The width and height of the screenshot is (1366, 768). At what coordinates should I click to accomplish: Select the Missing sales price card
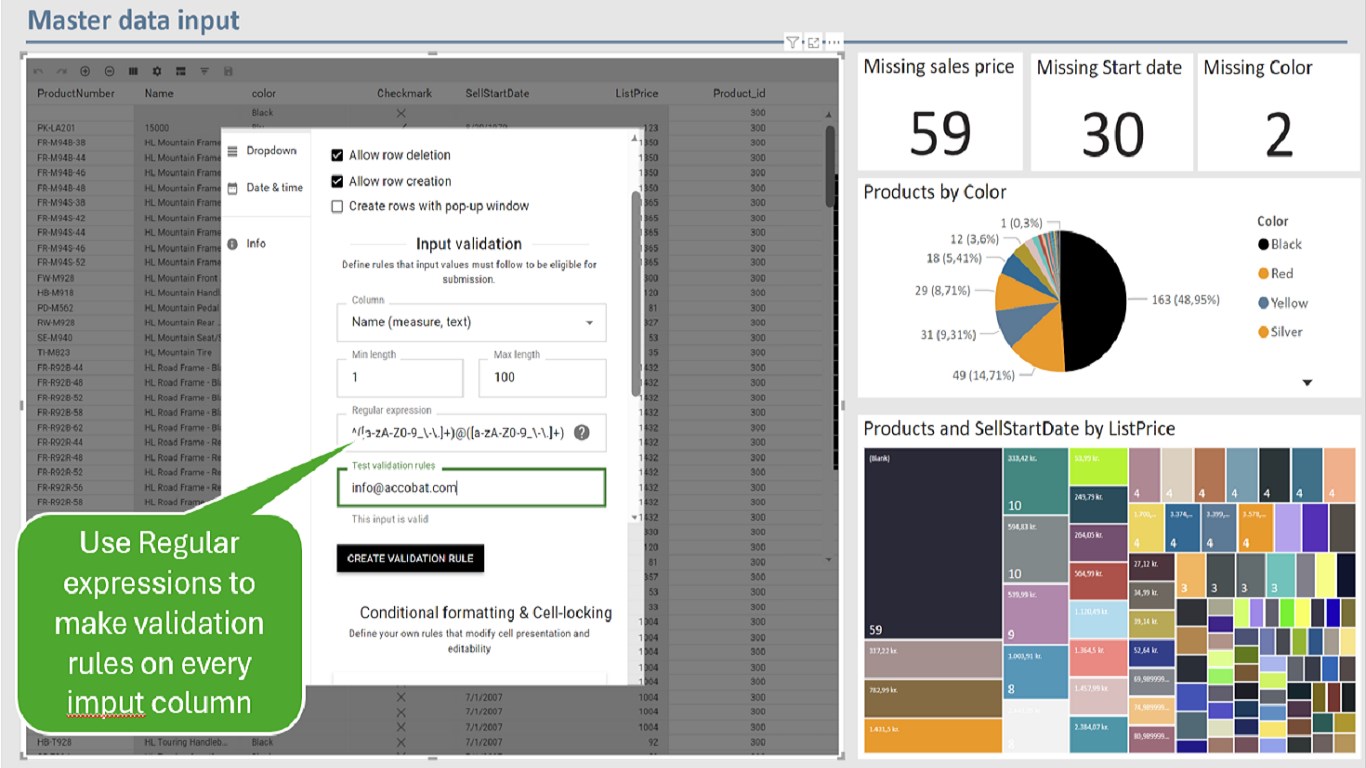[x=940, y=111]
